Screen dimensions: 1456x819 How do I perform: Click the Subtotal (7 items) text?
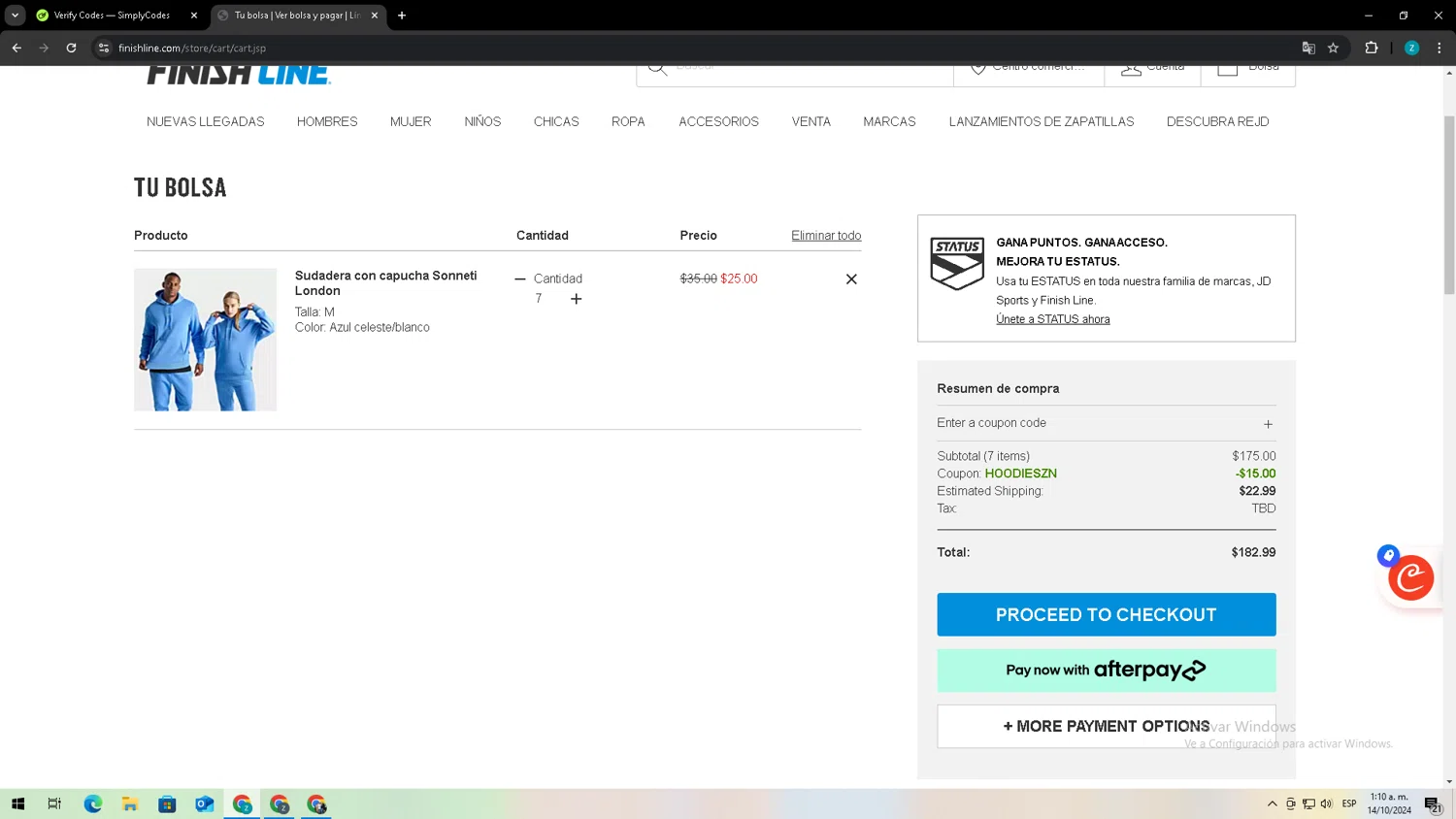(983, 456)
